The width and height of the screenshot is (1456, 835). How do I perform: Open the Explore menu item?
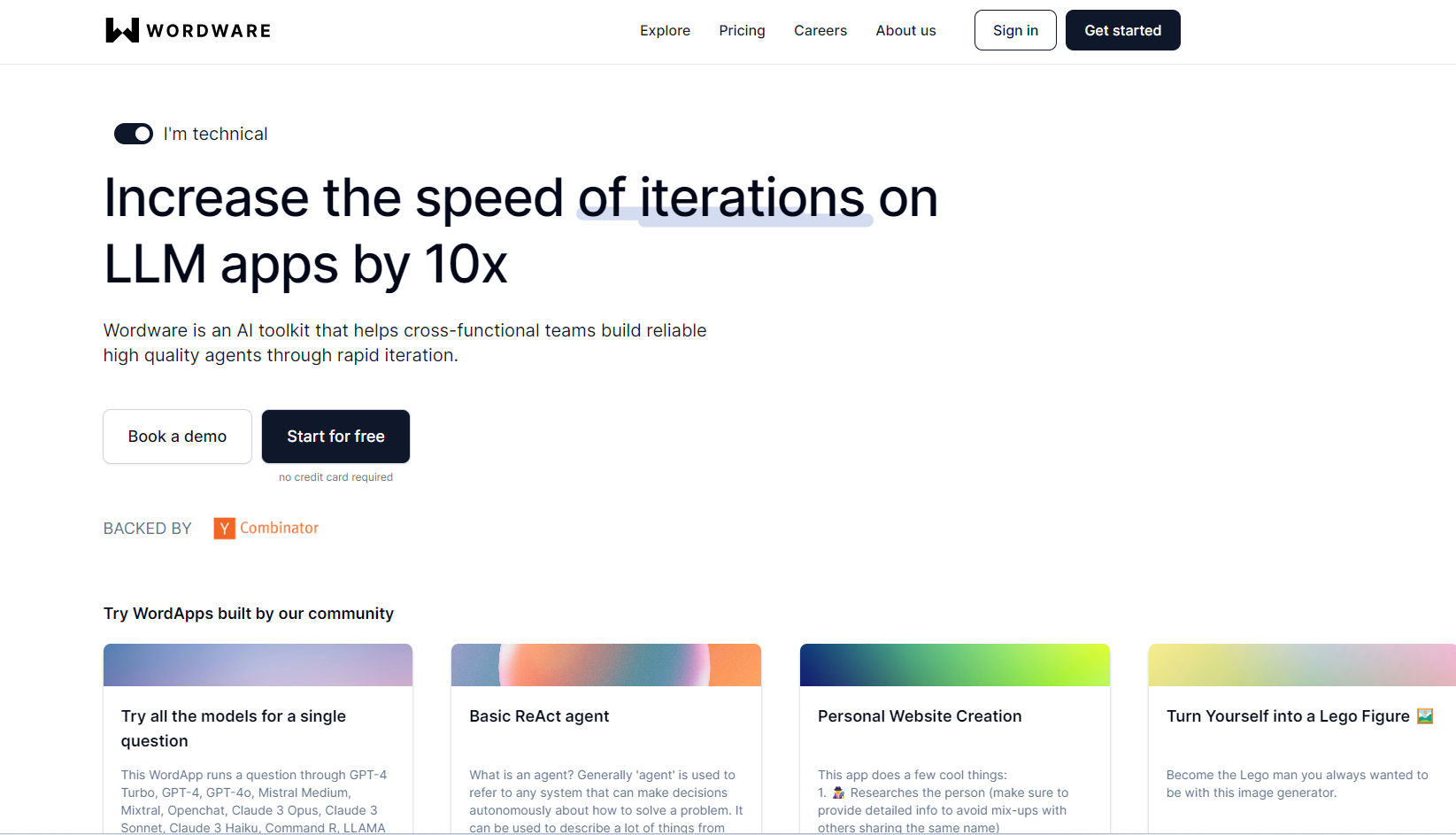[x=665, y=30]
